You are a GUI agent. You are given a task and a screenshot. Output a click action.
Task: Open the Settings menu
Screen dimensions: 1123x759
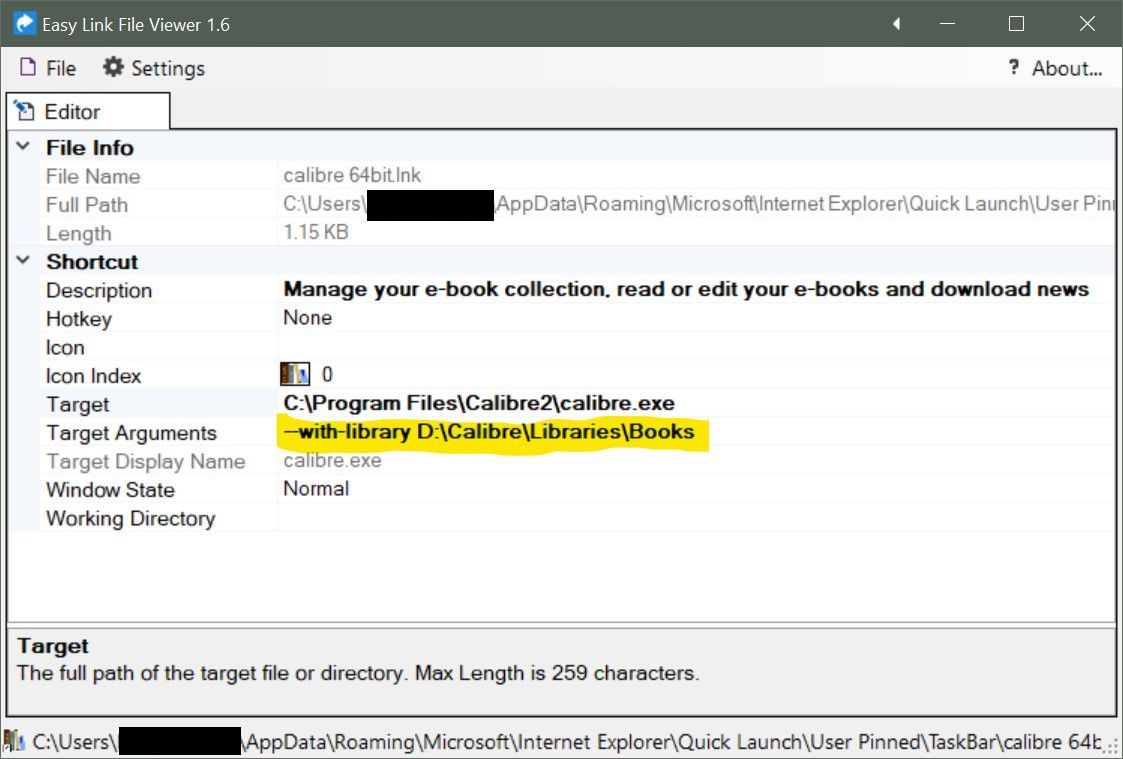(x=153, y=68)
